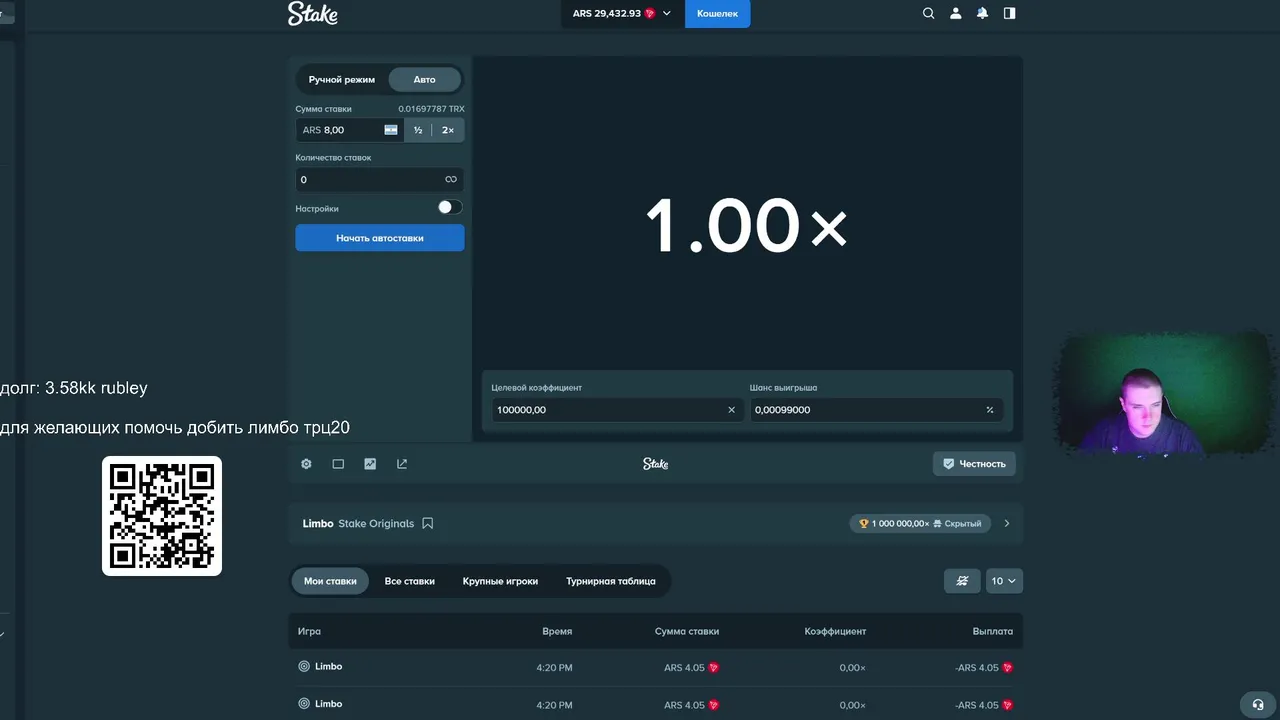The image size is (1280, 720).
Task: Clear target multiplier with X icon
Action: (731, 410)
